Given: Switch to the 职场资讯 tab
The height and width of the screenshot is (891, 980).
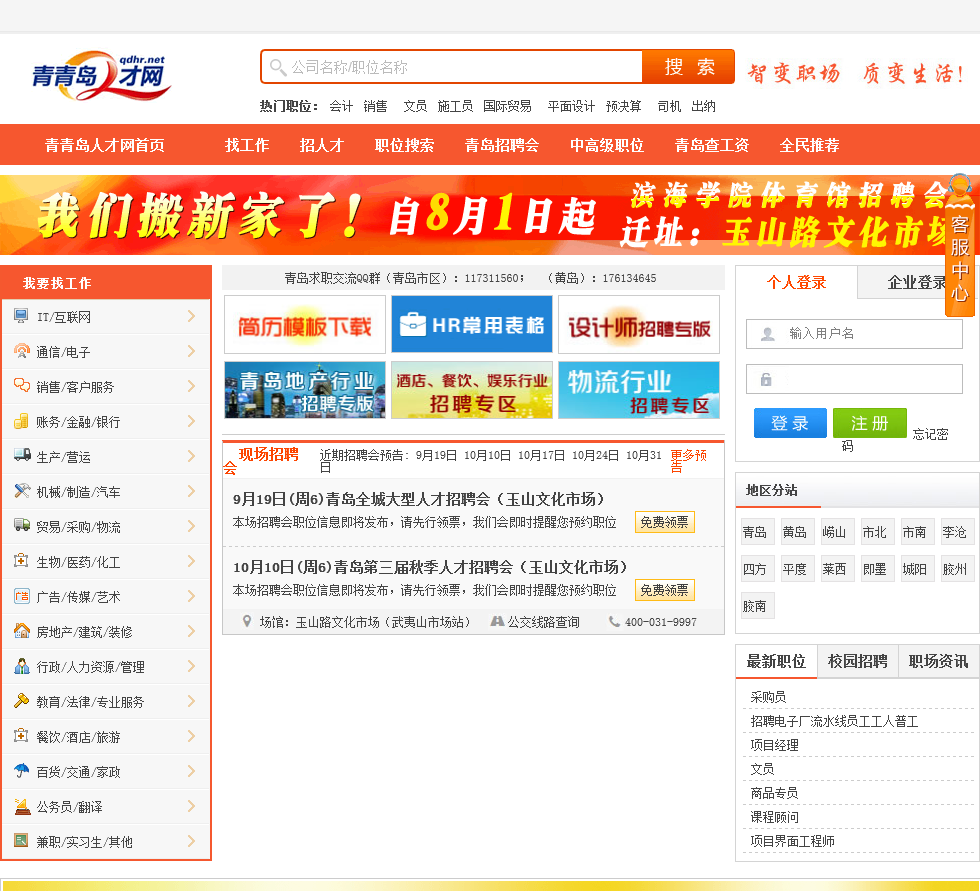Looking at the screenshot, I should (x=938, y=661).
